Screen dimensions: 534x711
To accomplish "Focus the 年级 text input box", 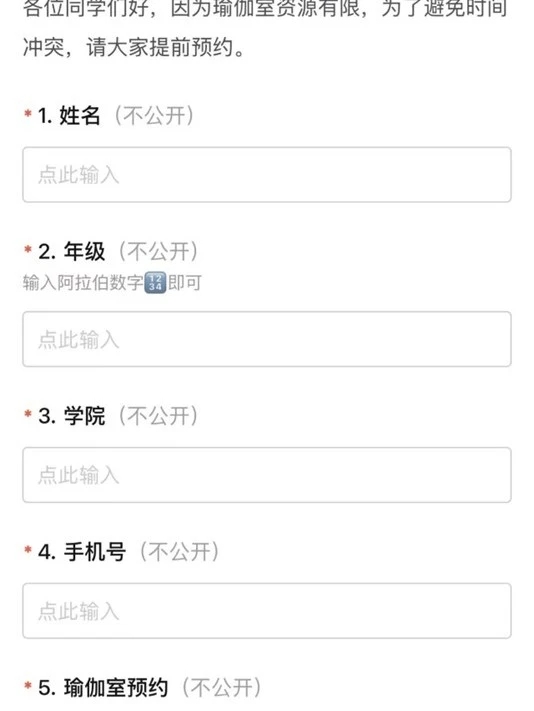I will [x=267, y=339].
